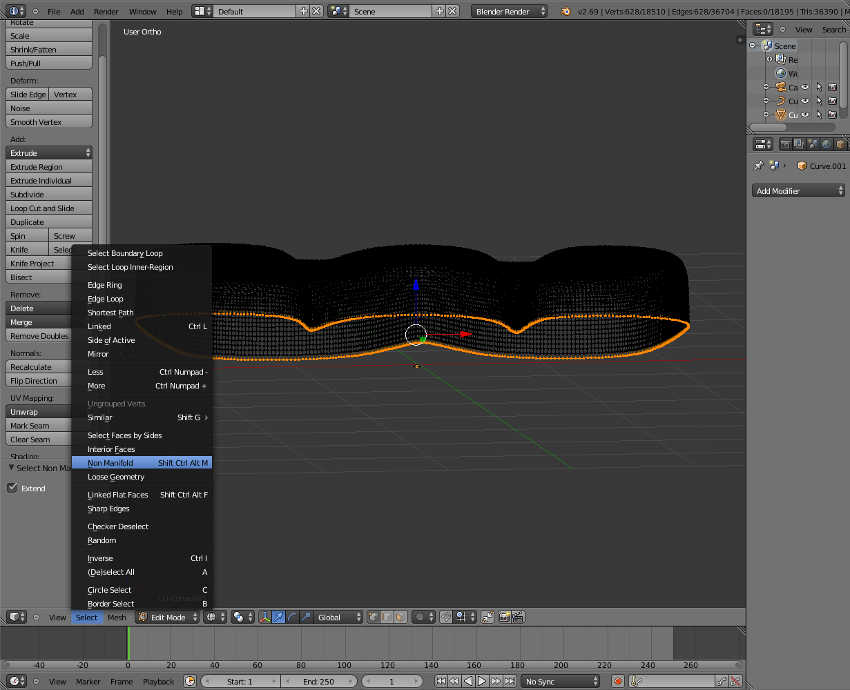This screenshot has width=850, height=690.
Task: Click the pin icon in properties
Action: pyautogui.click(x=758, y=166)
